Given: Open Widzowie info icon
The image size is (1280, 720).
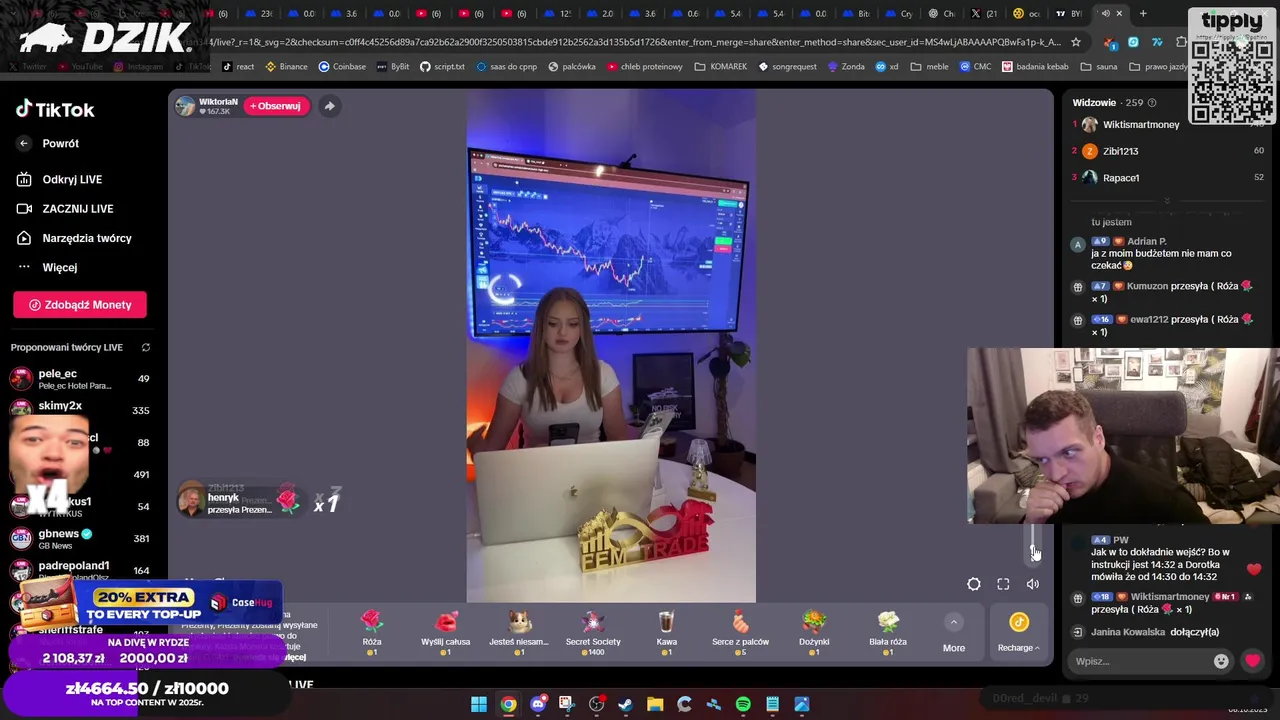Looking at the screenshot, I should [x=1152, y=103].
